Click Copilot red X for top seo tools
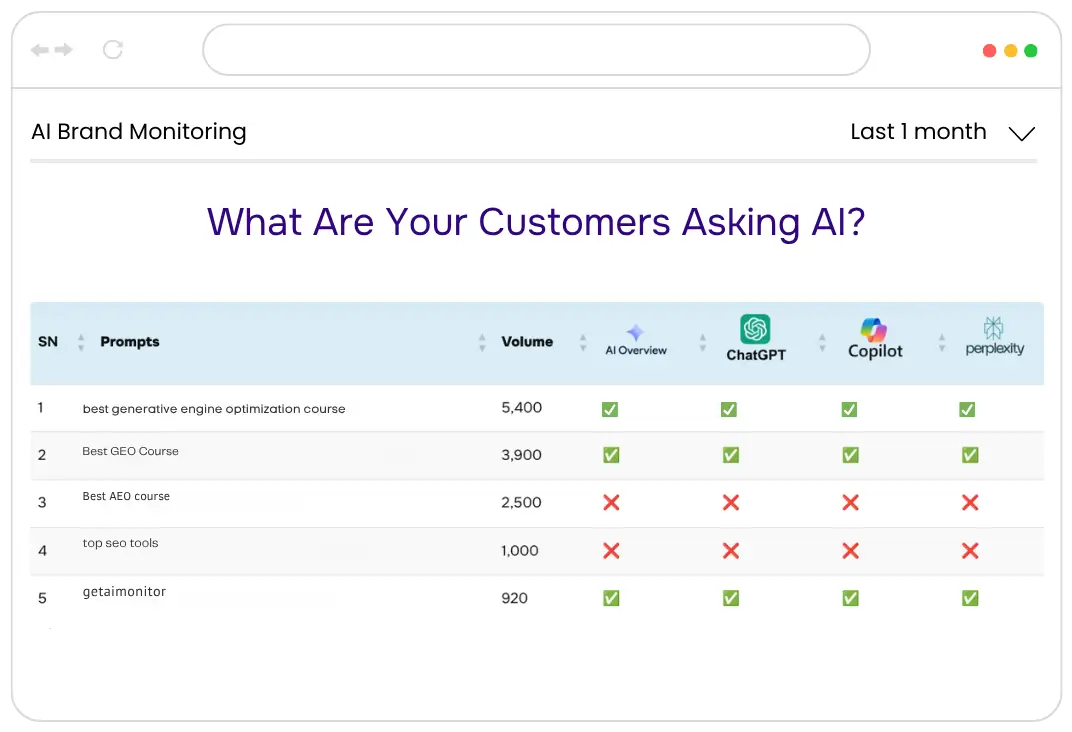Viewport: 1072px width, 732px height. (x=850, y=551)
